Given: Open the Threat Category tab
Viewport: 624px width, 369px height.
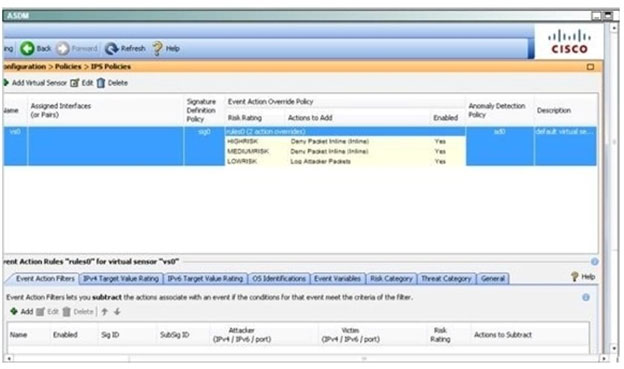Looking at the screenshot, I should point(446,279).
